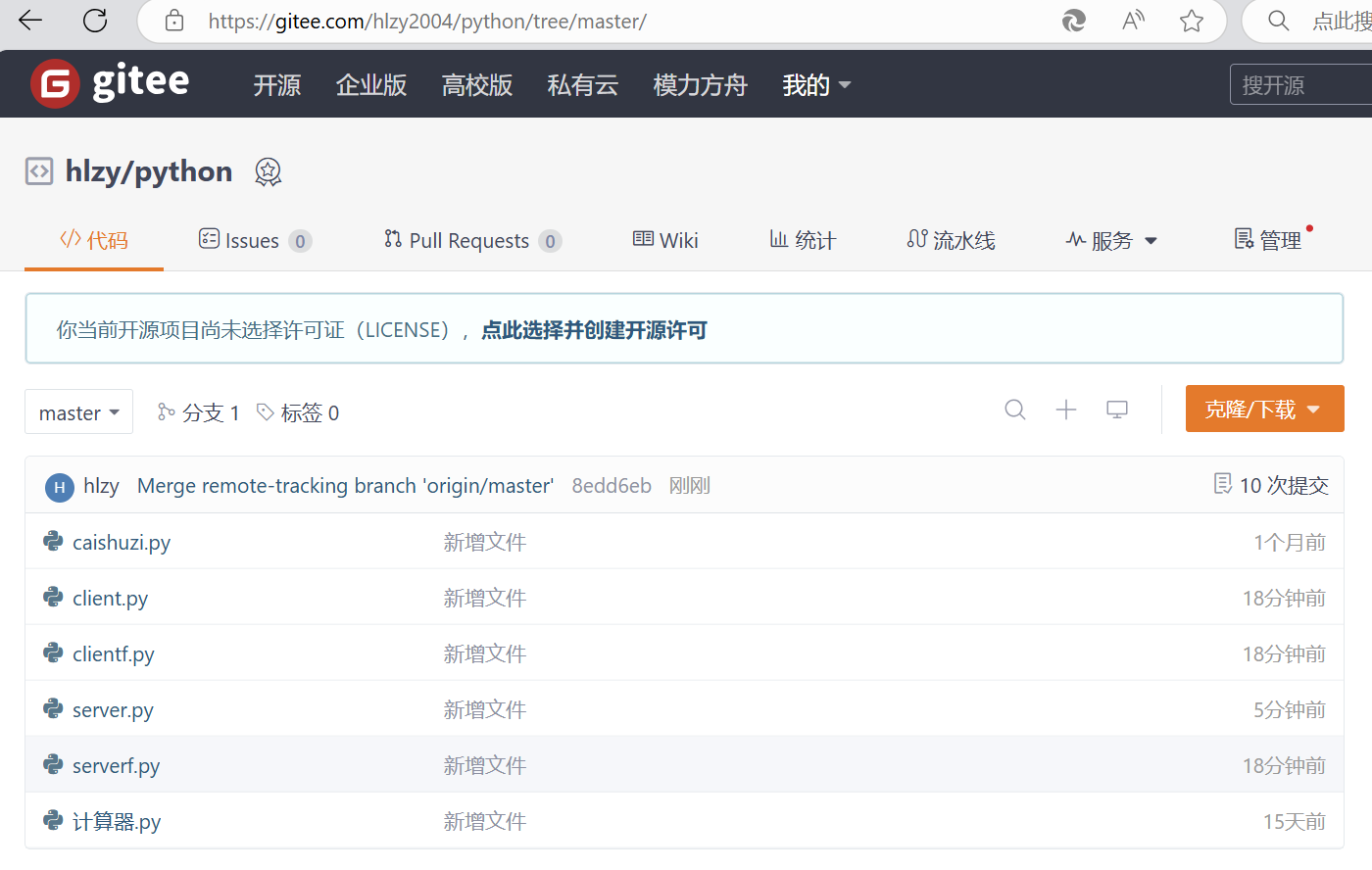Go back with browser back arrow
Screen dimensions: 1372x870
pos(30,20)
